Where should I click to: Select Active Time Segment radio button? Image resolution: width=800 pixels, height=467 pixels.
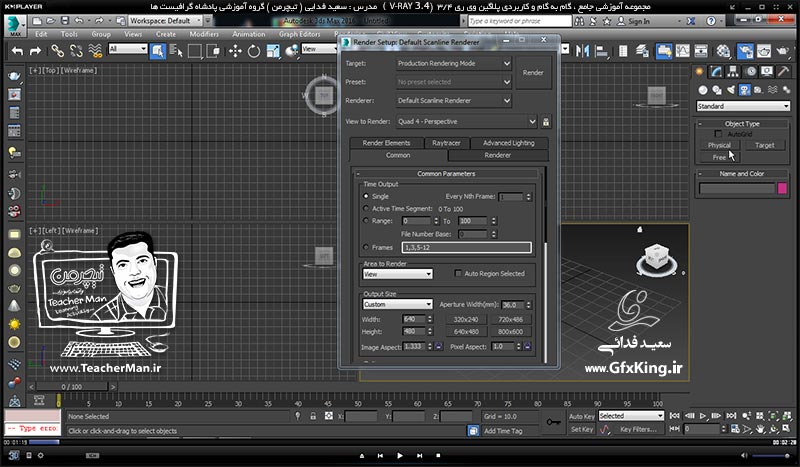[x=366, y=208]
